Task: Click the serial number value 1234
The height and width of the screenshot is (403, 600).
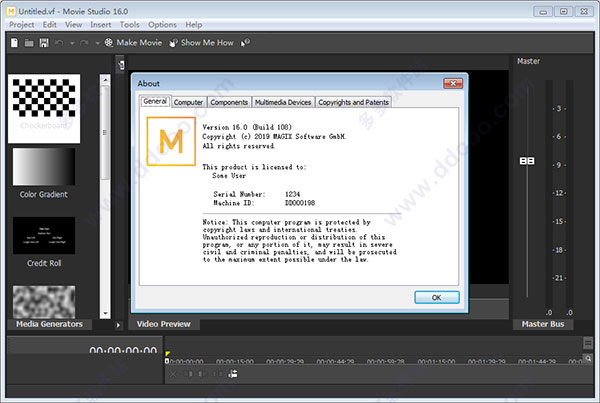Action: pyautogui.click(x=292, y=194)
